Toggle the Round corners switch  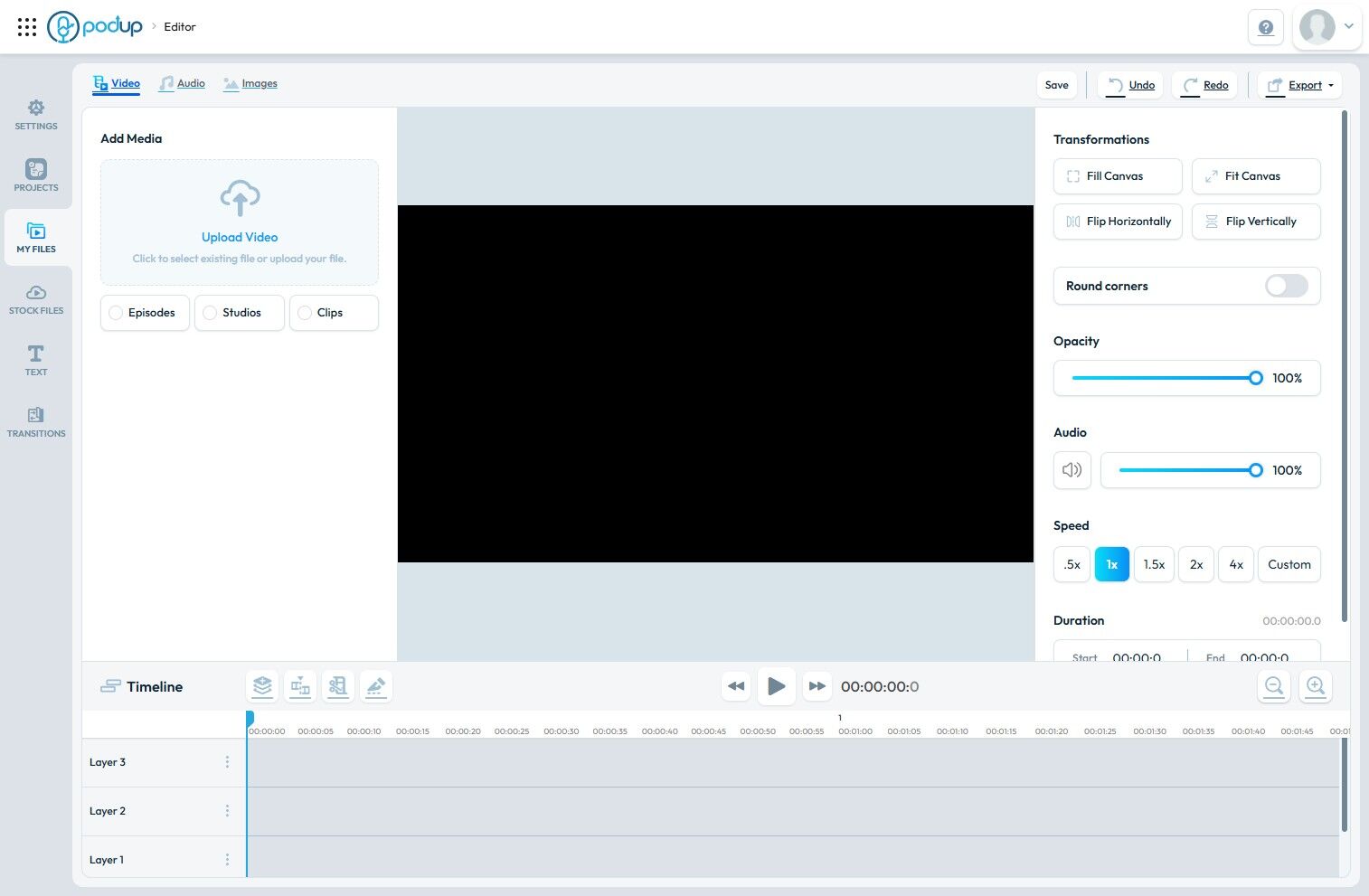1287,286
